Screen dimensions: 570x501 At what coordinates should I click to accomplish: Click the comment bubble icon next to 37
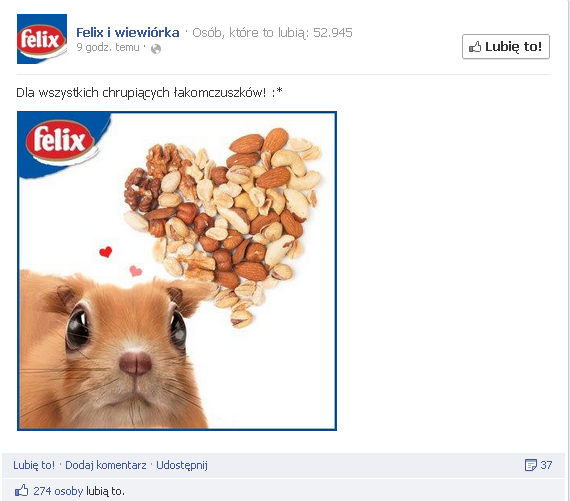pyautogui.click(x=530, y=465)
